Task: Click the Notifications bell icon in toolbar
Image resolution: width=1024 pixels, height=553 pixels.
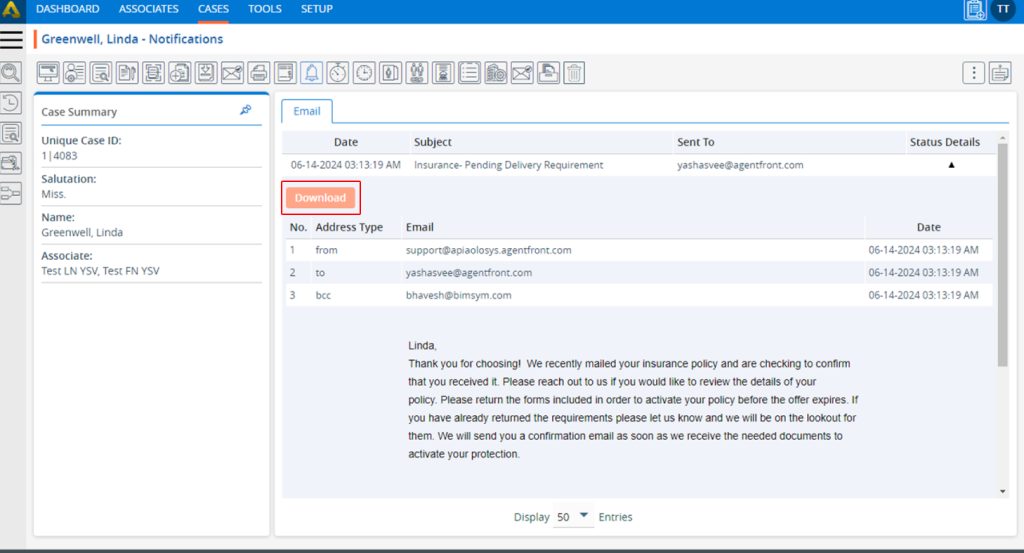Action: (x=312, y=73)
